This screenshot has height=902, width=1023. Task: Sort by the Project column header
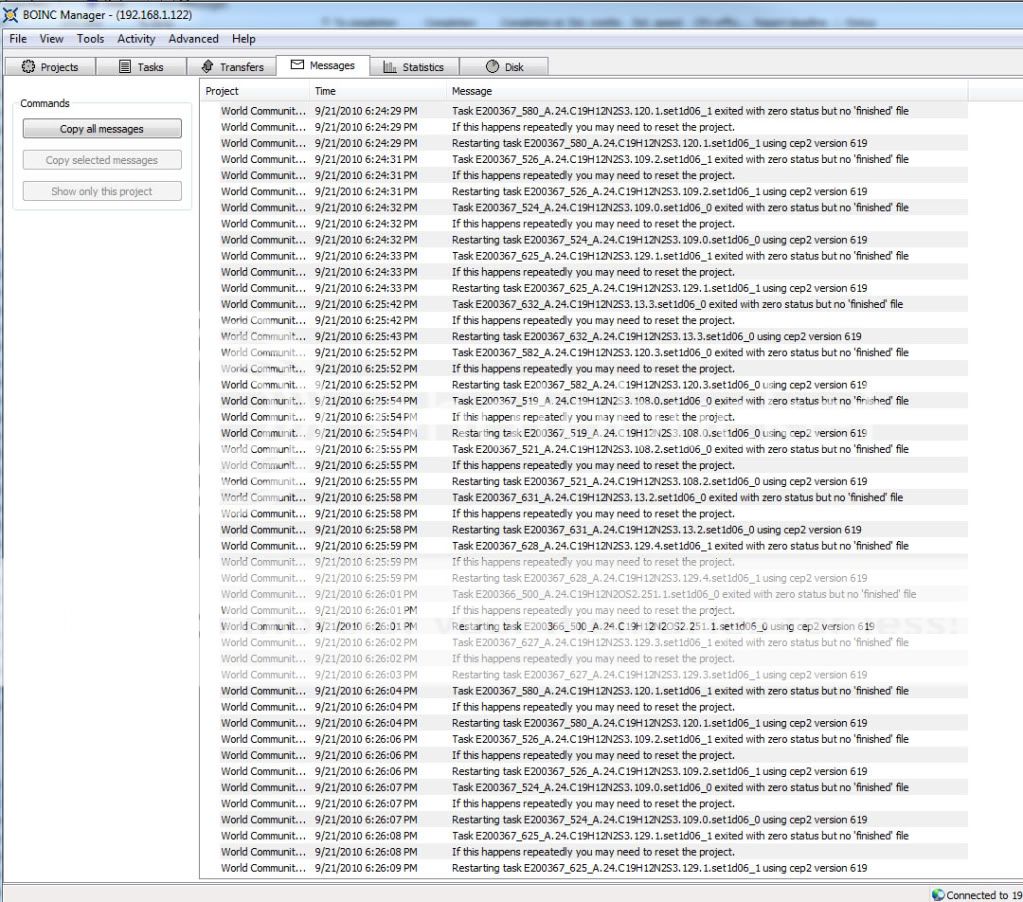pos(254,91)
